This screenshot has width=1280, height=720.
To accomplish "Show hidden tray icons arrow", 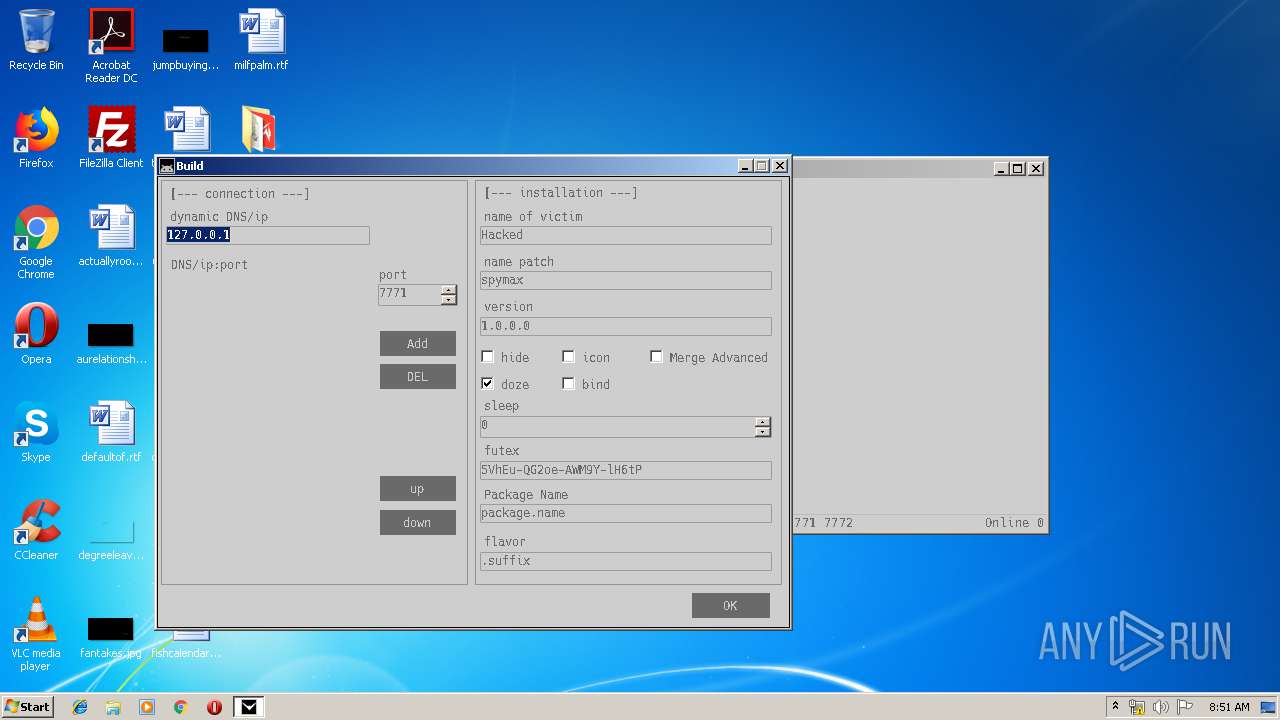I will click(1115, 706).
